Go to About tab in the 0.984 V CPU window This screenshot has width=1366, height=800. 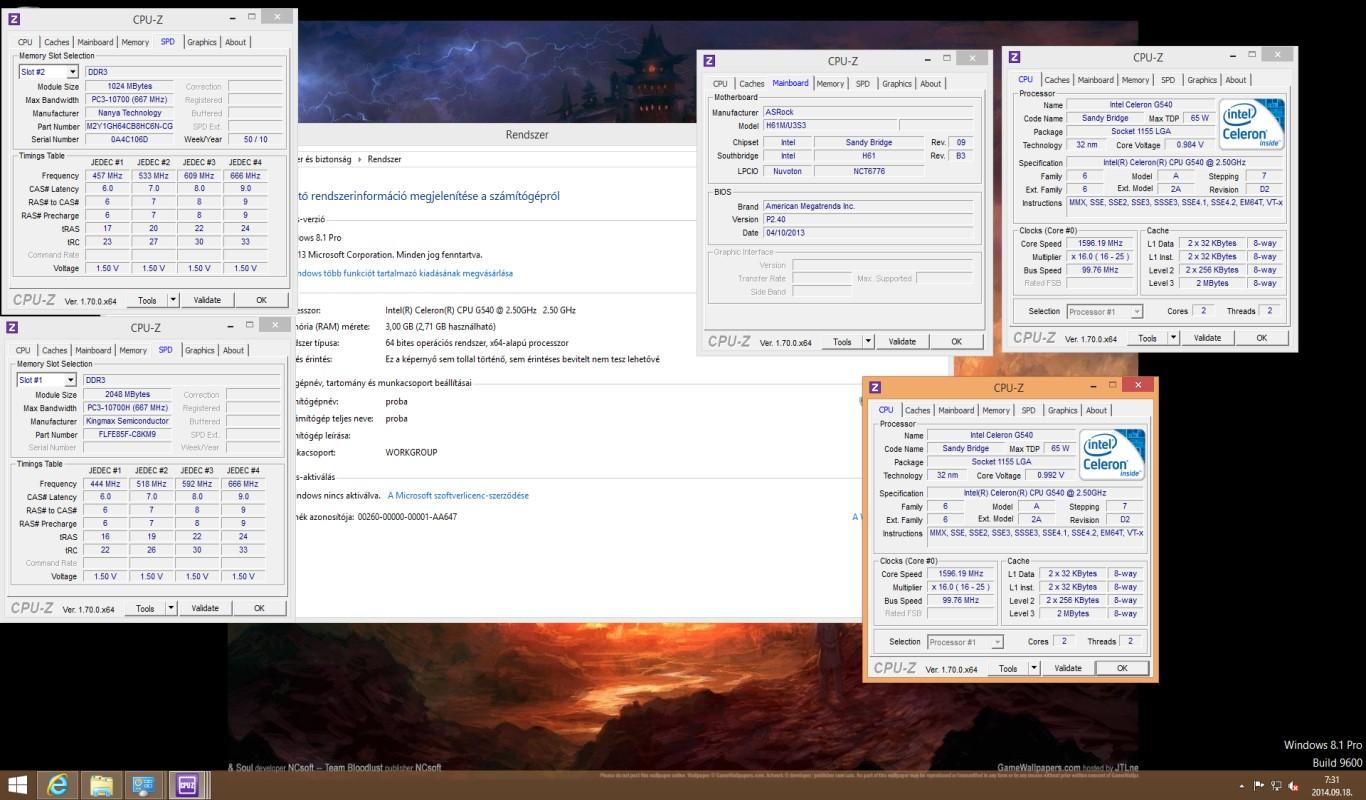[1236, 80]
